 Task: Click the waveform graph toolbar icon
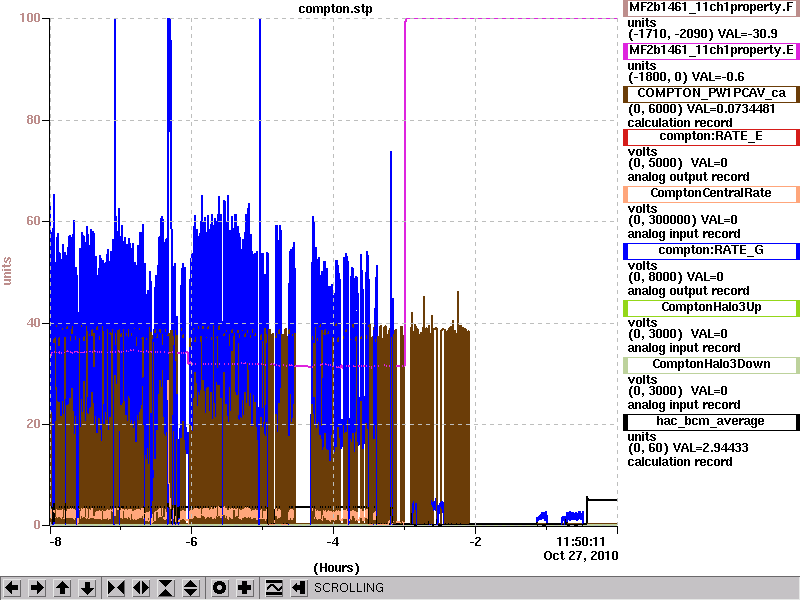click(274, 588)
